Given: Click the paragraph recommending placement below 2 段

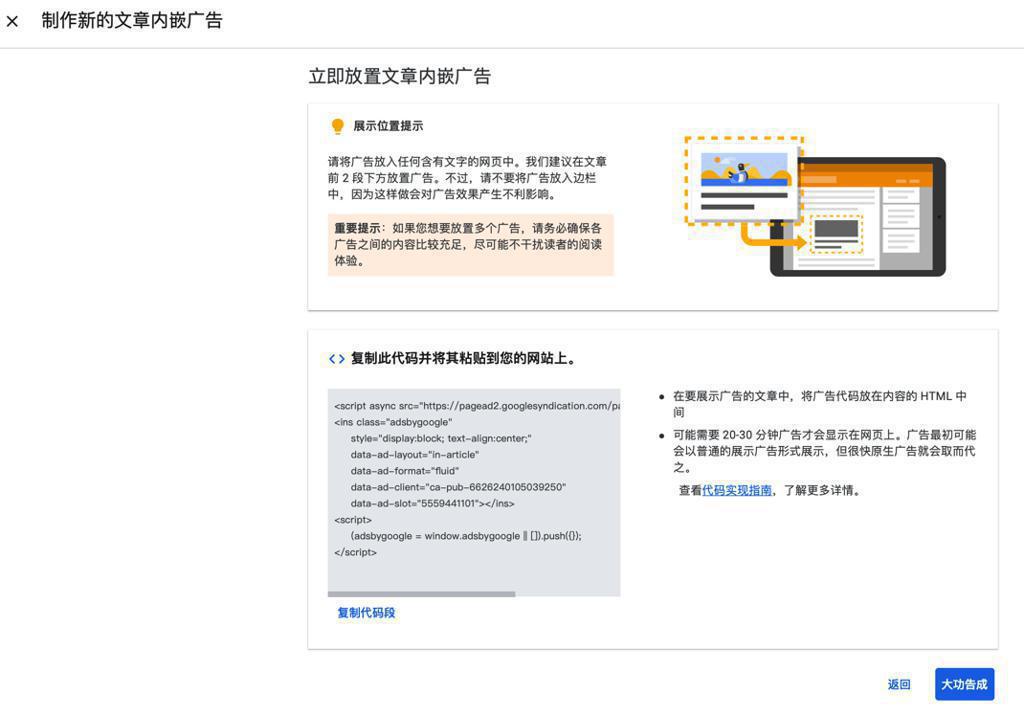Looking at the screenshot, I should [x=467, y=178].
